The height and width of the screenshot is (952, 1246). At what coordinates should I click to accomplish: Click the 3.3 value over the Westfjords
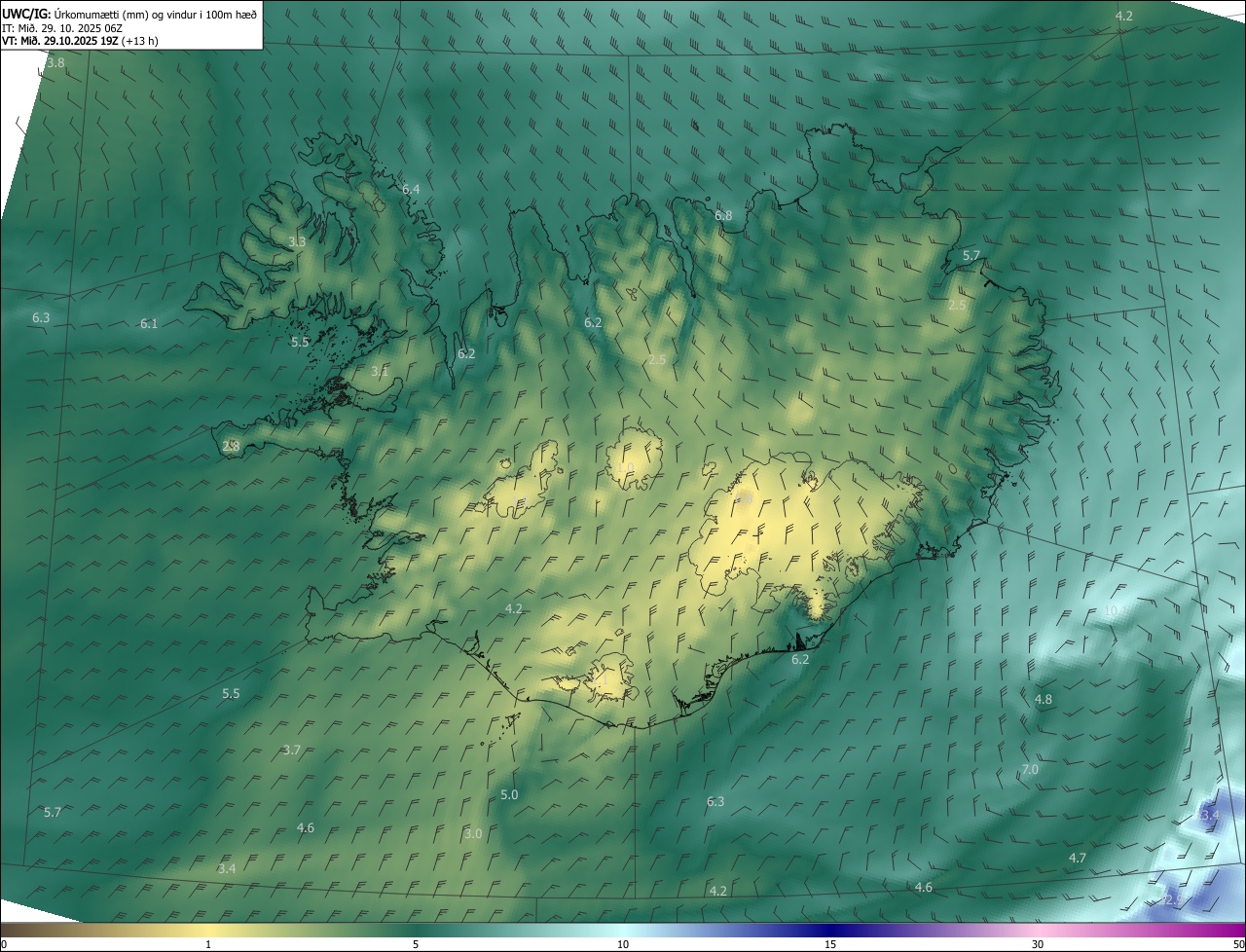click(x=297, y=241)
